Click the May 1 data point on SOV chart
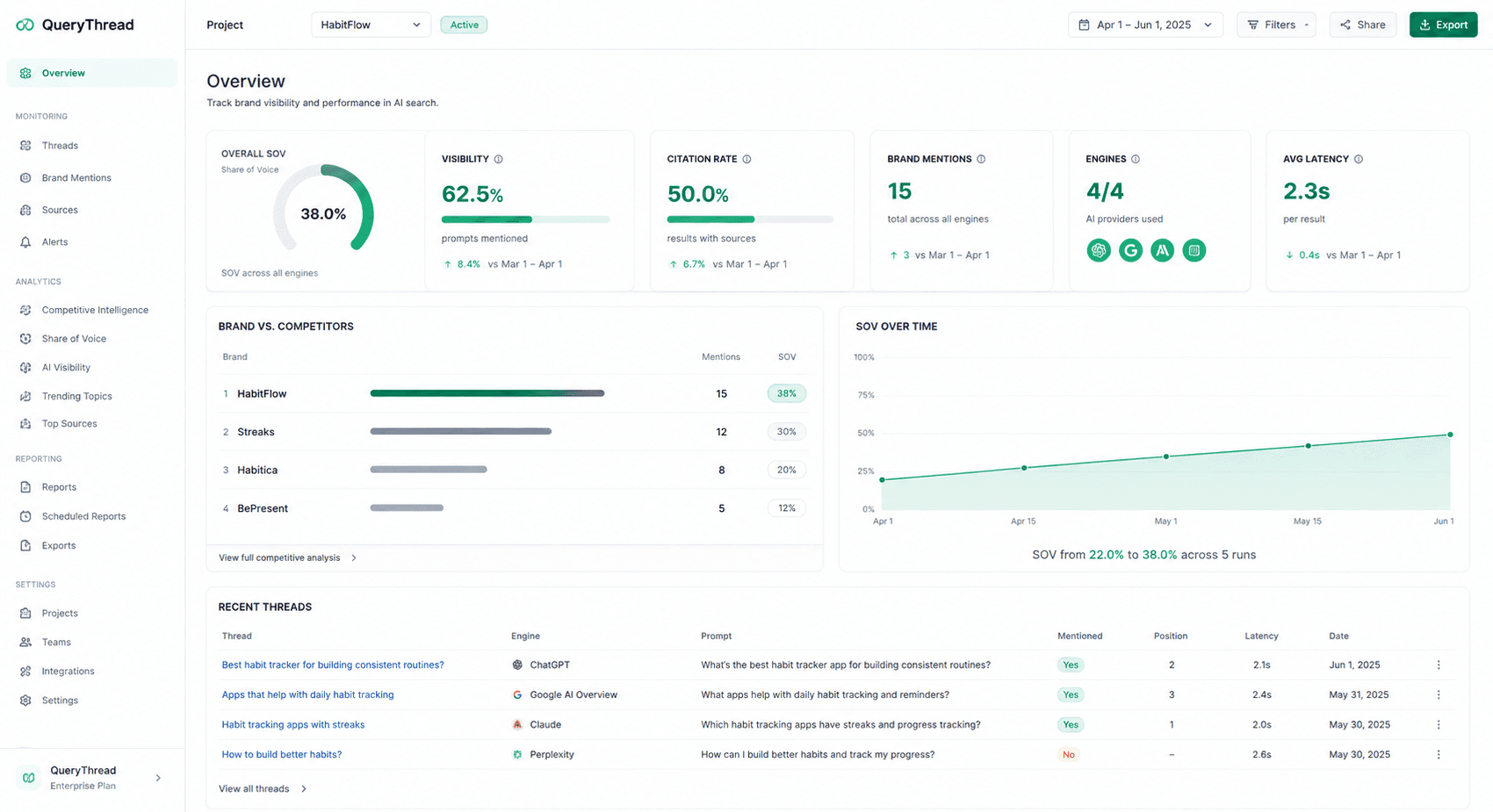The image size is (1493, 812). (x=1166, y=456)
